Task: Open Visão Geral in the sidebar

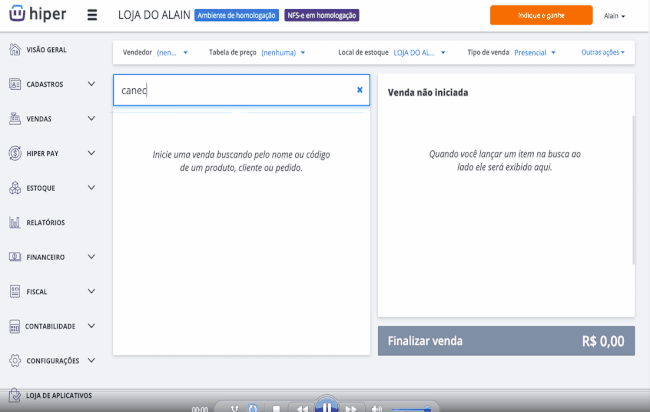Action: click(x=46, y=50)
